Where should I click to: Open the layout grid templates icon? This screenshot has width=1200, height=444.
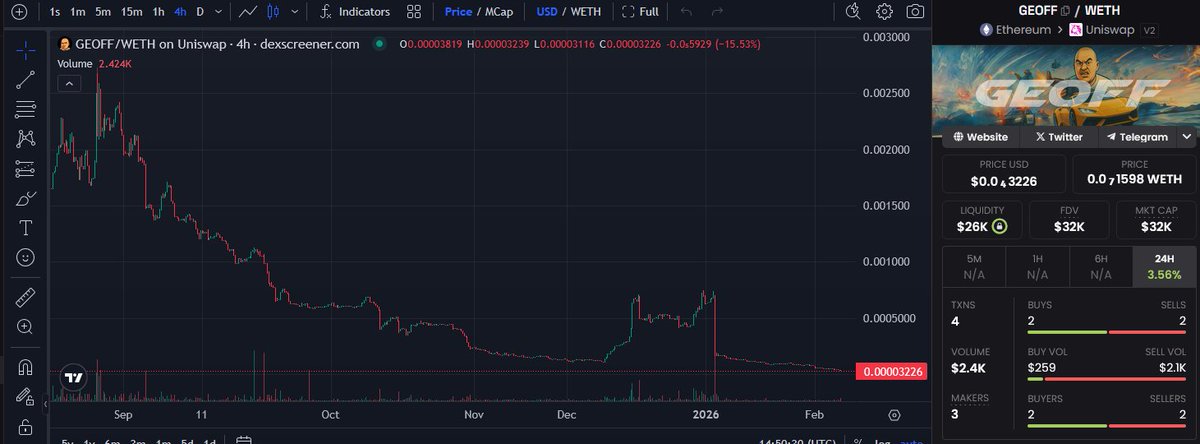pos(414,12)
